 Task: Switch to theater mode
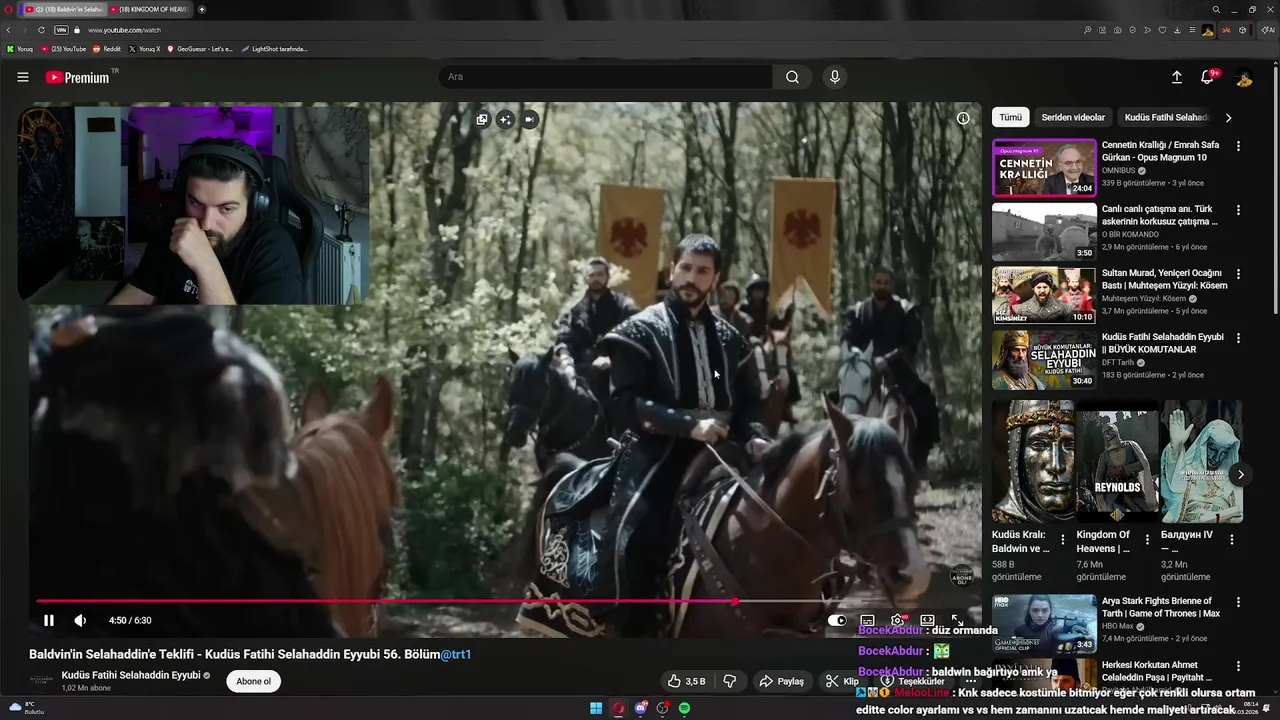point(927,620)
